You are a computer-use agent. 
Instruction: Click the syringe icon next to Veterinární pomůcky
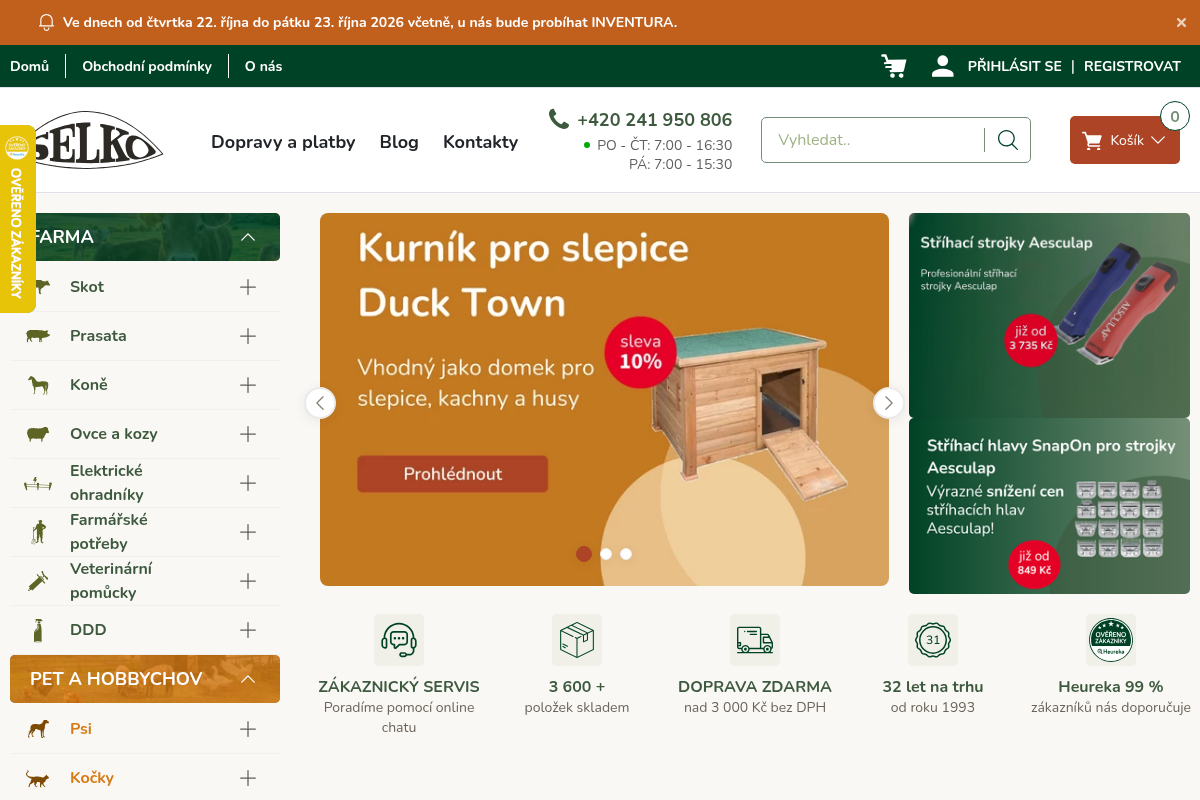click(x=38, y=581)
